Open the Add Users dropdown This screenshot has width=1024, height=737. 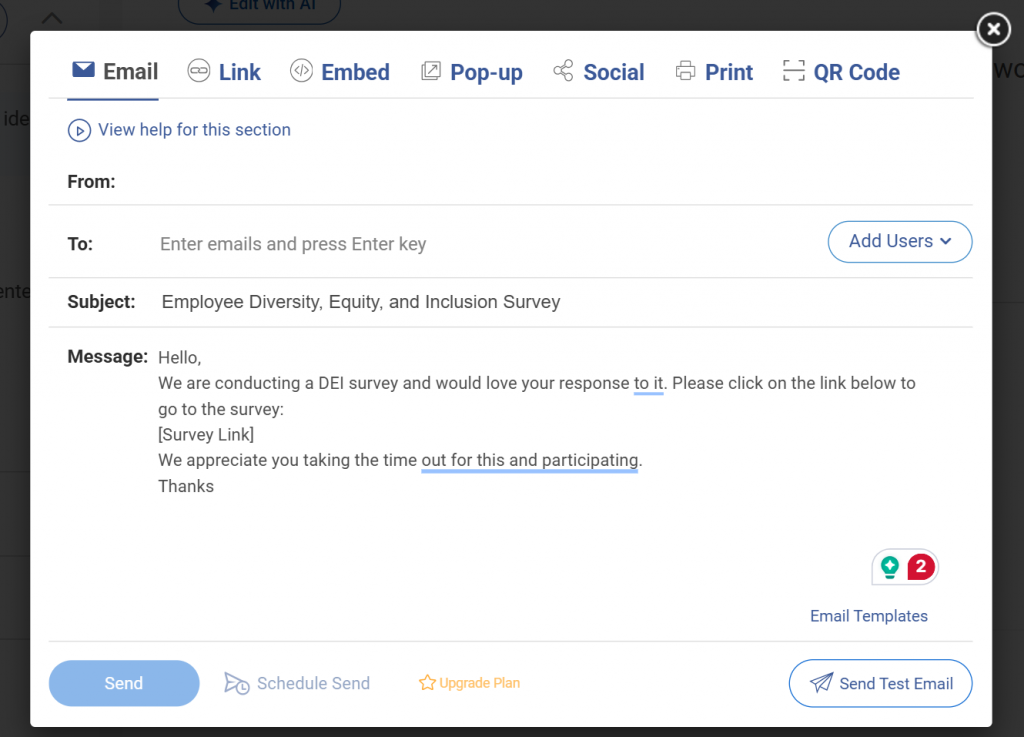pyautogui.click(x=899, y=241)
